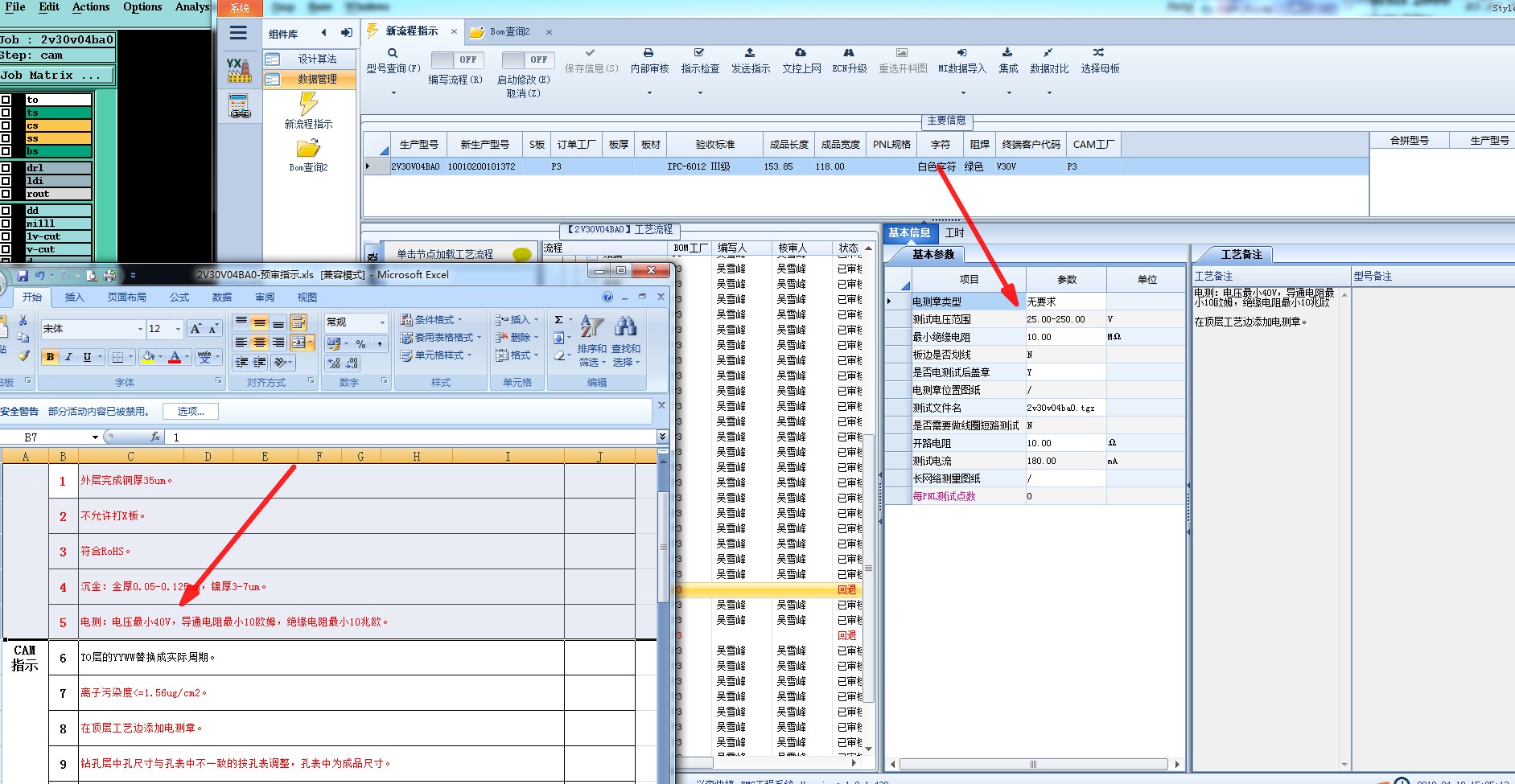Click Excel Save icon in quick access toolbar
Image resolution: width=1515 pixels, height=784 pixels.
(x=23, y=276)
